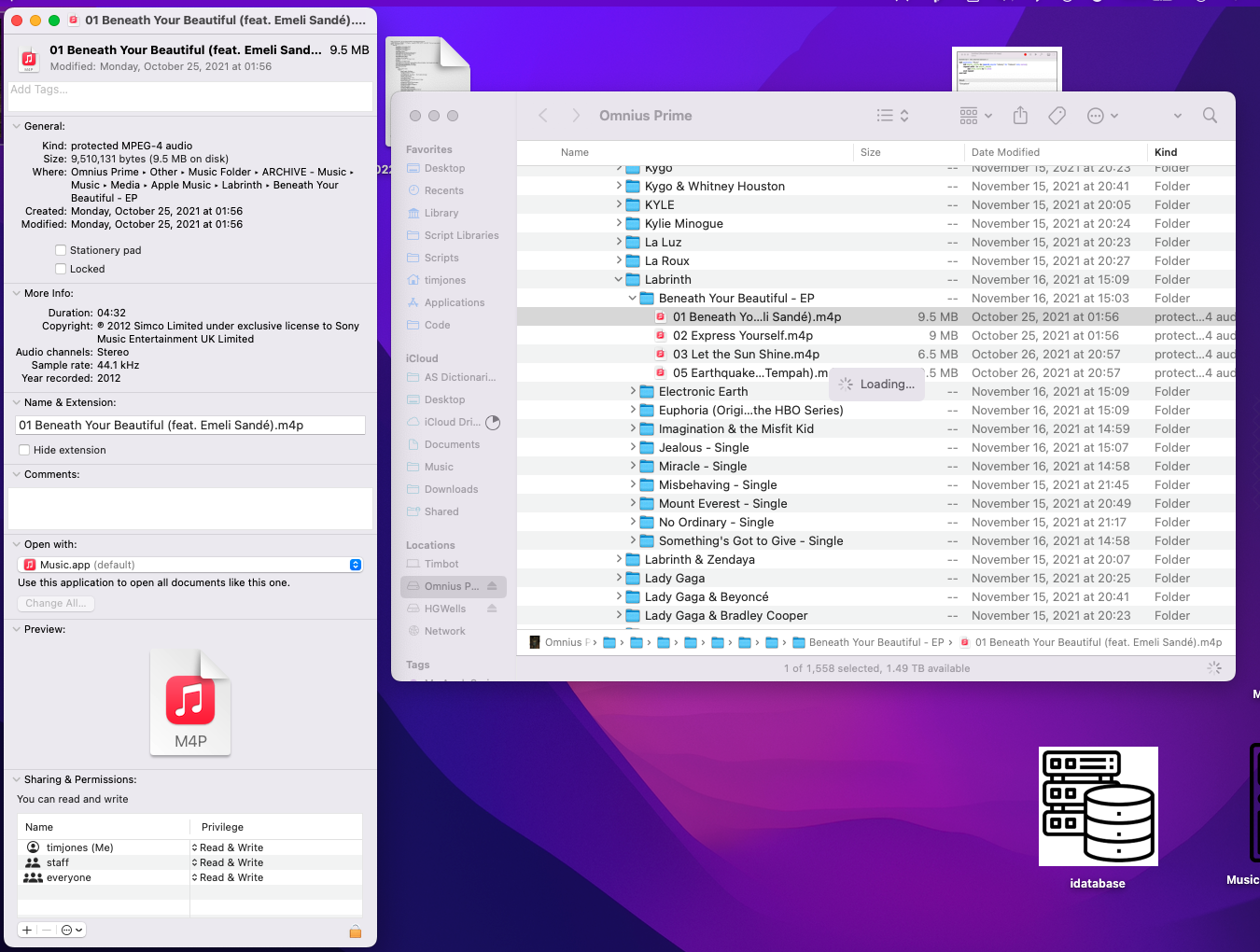Toggle the Hide extension checkbox
This screenshot has width=1260, height=952.
tap(24, 450)
